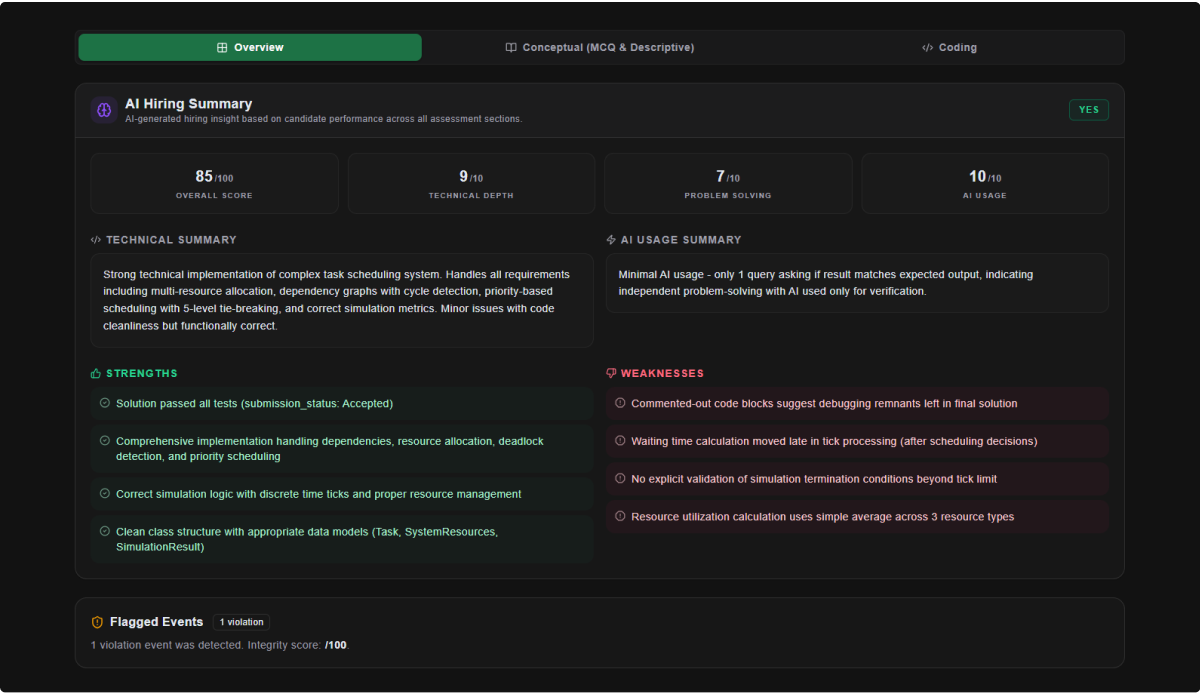Select the AI Usage 10/10 card
1200x693 pixels.
point(985,184)
